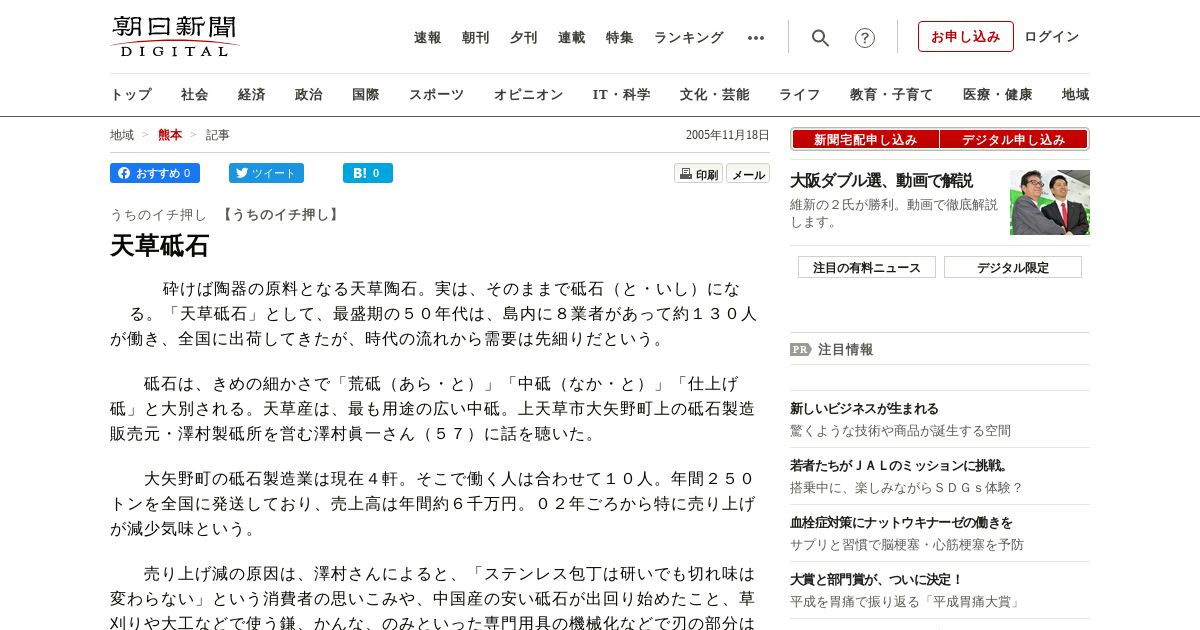Click 驚くような技術や商品が誕生する空間 text
This screenshot has width=1200, height=630.
point(900,431)
